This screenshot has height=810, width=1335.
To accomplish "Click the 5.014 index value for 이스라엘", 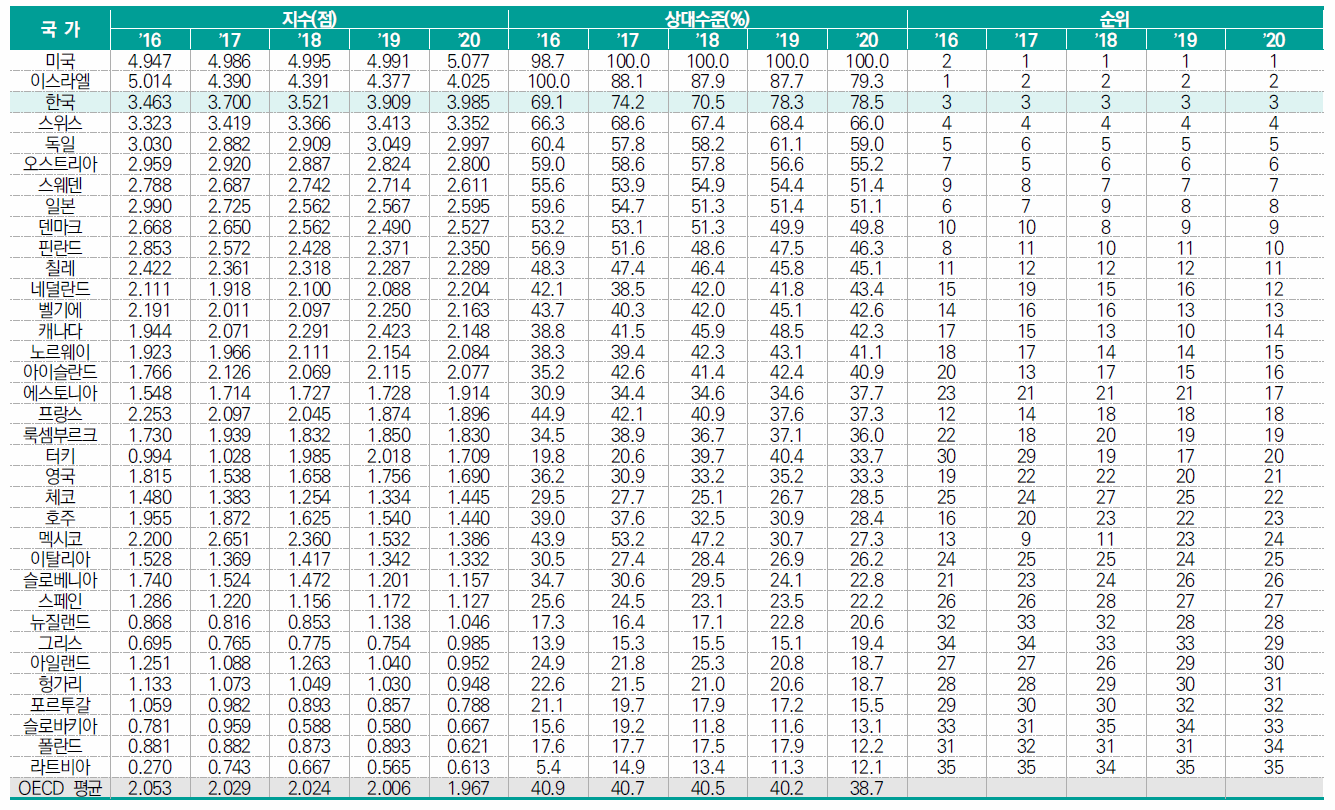I will (149, 82).
